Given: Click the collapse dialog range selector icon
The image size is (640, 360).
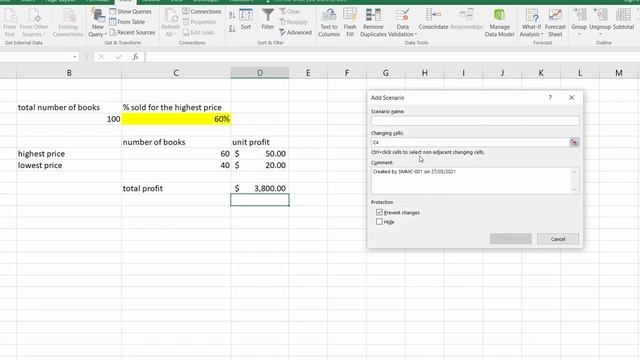Looking at the screenshot, I should (574, 142).
